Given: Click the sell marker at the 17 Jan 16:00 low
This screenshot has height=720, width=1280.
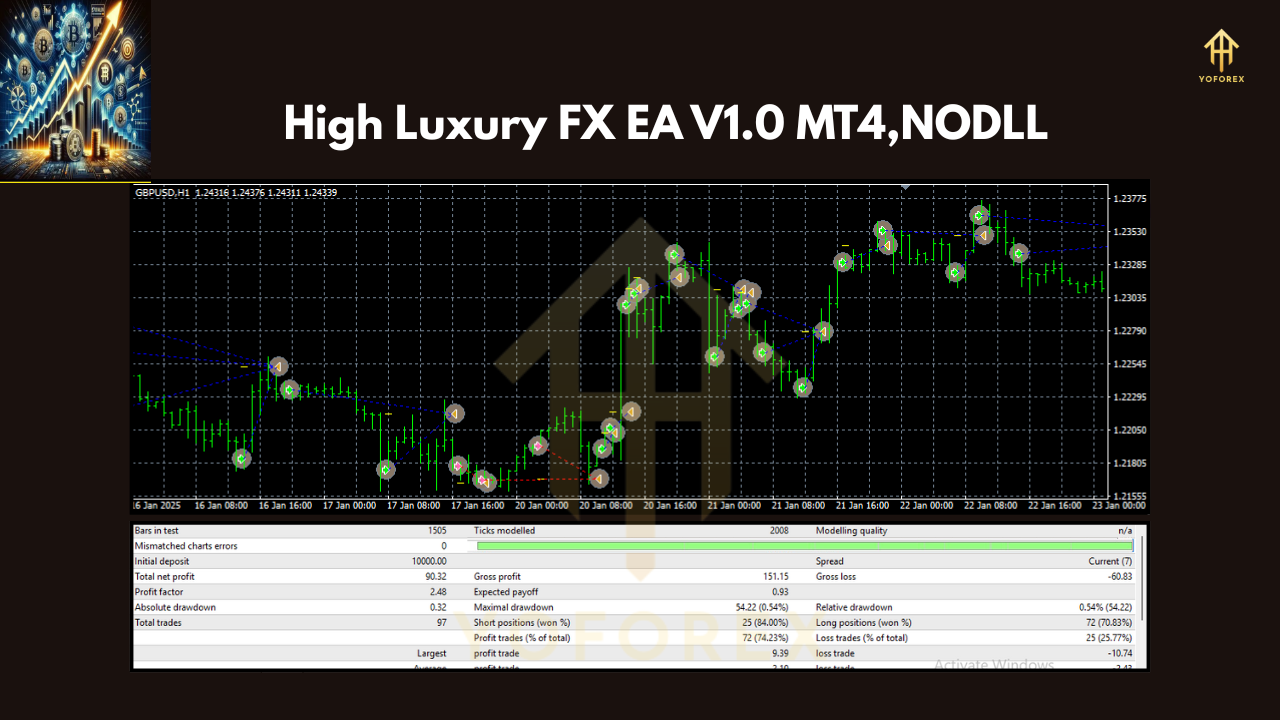Looking at the screenshot, I should (x=486, y=481).
